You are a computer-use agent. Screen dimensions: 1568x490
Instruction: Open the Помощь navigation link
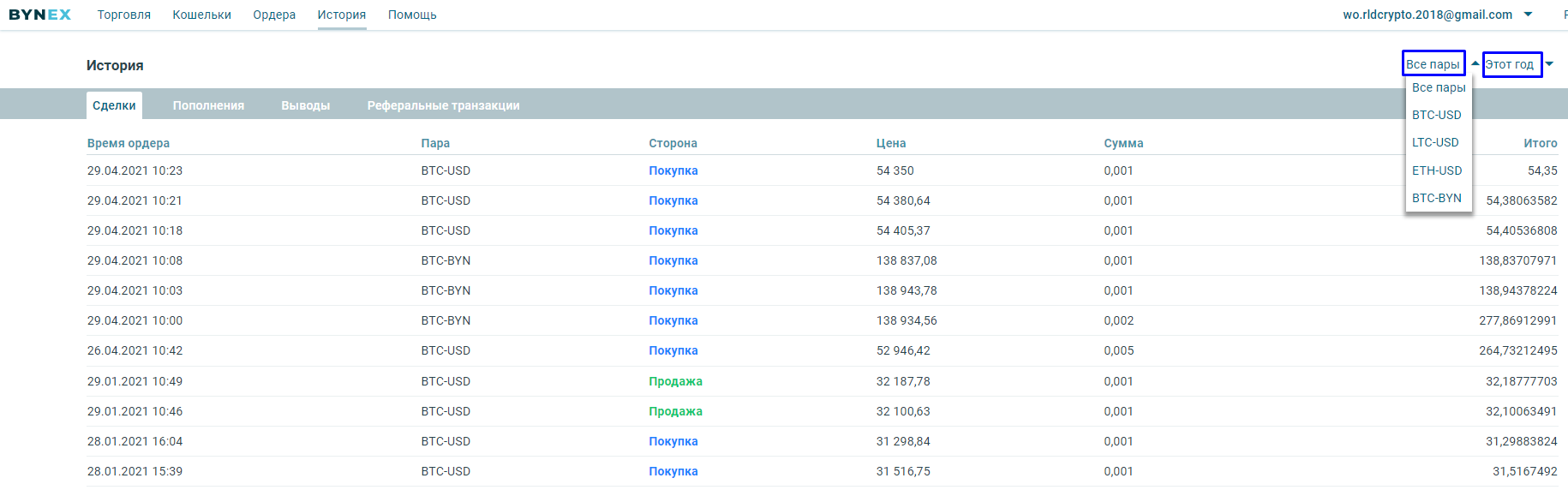tap(412, 15)
